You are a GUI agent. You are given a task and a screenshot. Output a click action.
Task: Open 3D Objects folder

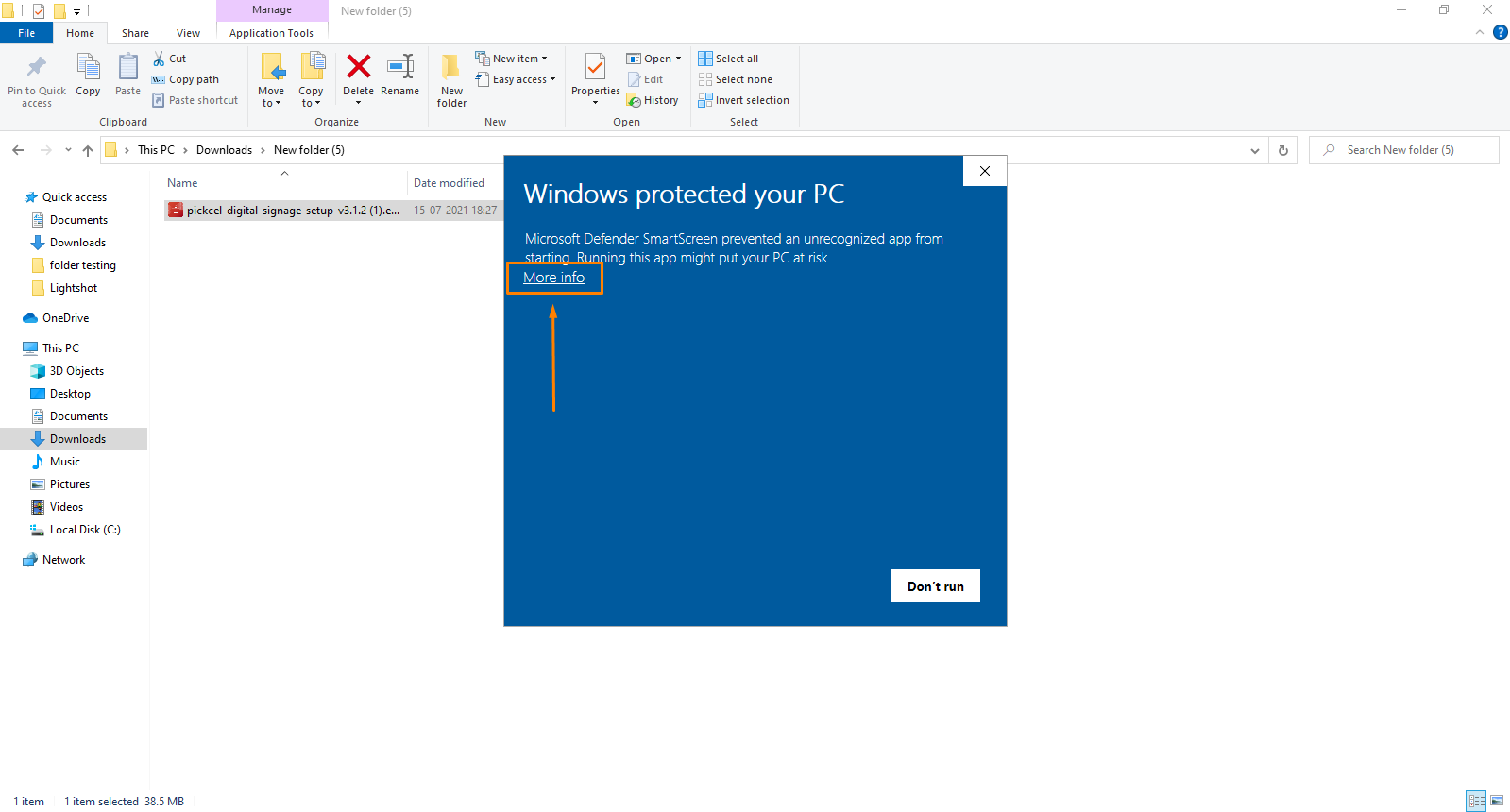point(76,371)
